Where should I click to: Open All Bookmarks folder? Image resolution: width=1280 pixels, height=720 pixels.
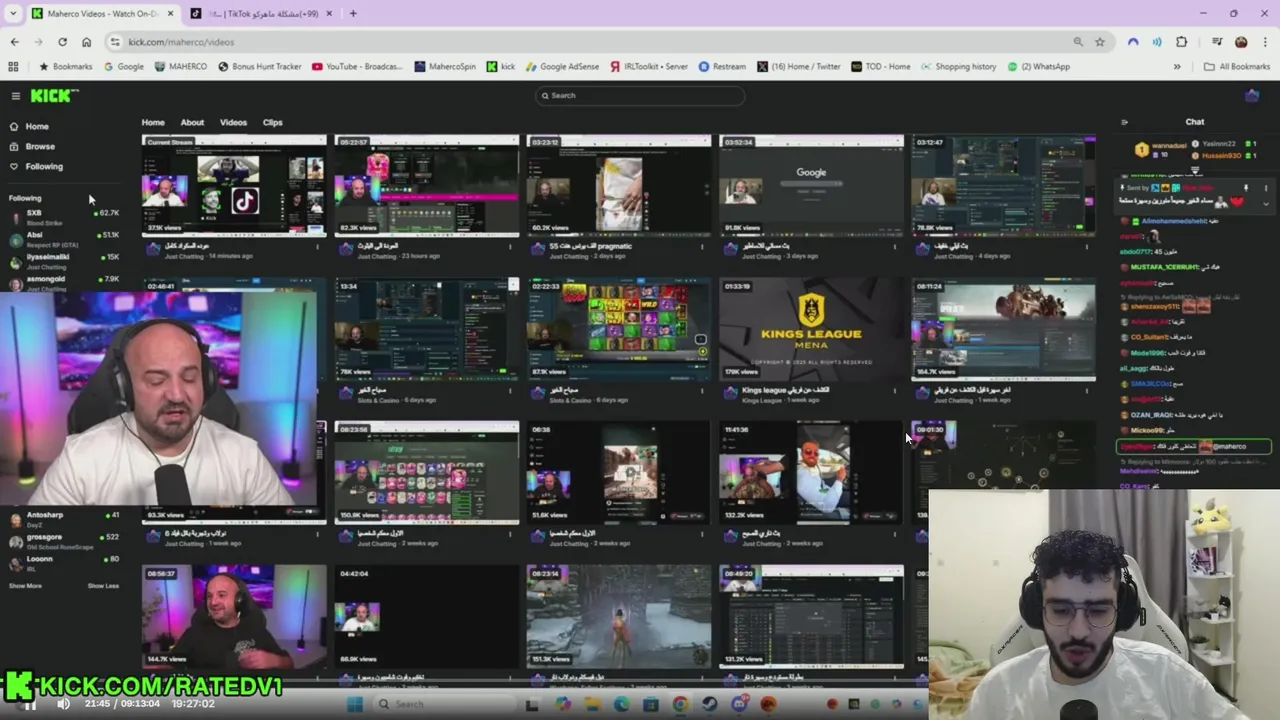coord(1237,67)
